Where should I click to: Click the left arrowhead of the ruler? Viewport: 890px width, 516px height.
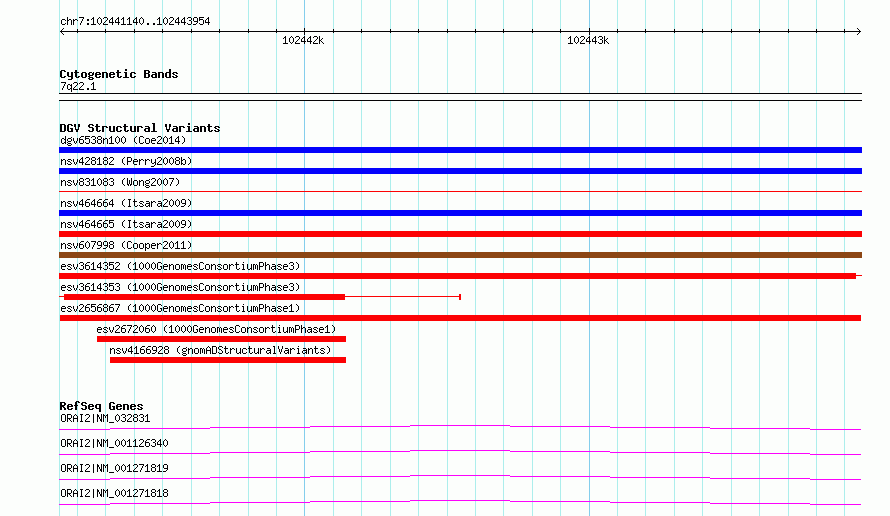tap(62, 32)
